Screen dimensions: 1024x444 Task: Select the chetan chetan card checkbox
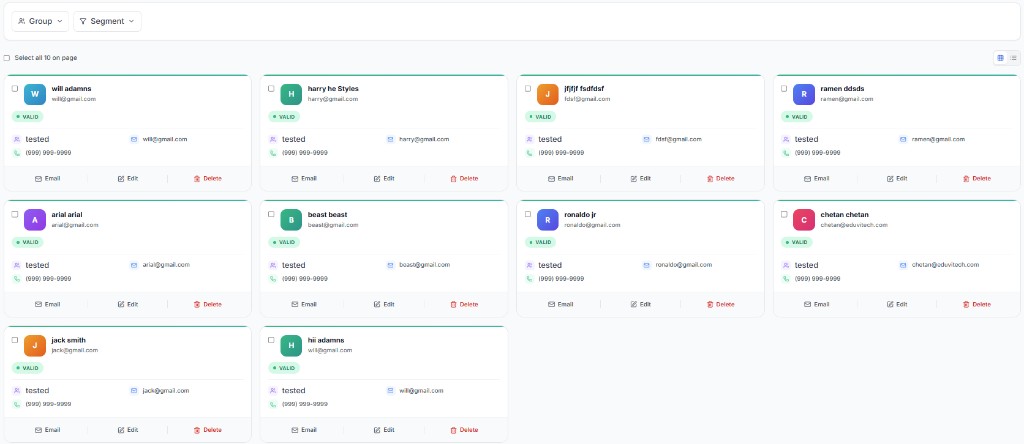pos(784,214)
